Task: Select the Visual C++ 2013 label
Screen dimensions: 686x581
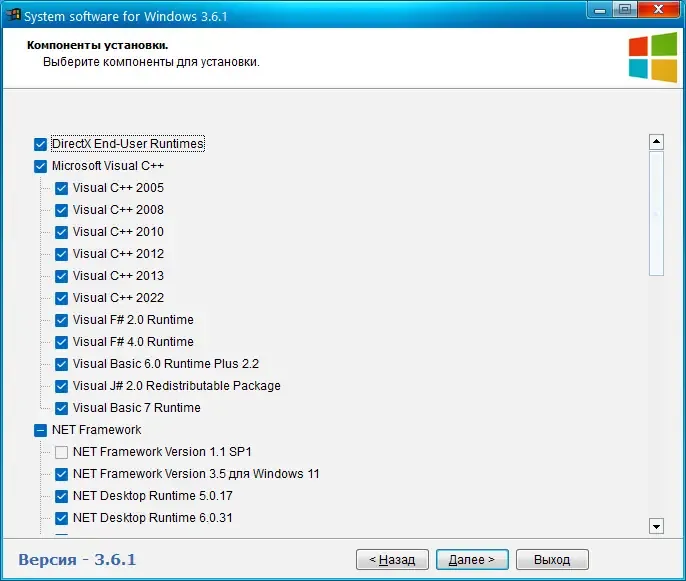Action: point(118,276)
